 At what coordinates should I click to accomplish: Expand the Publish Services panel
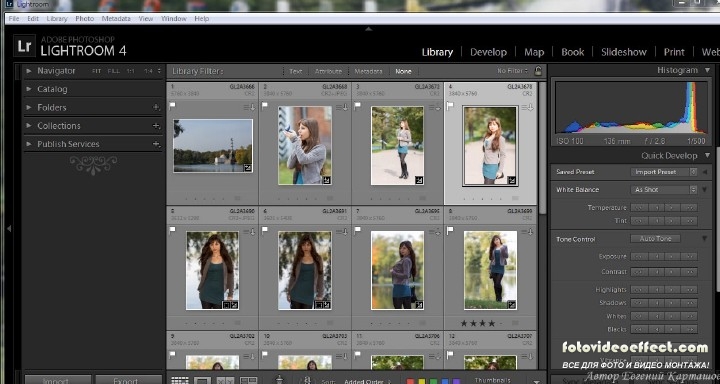tap(29, 144)
